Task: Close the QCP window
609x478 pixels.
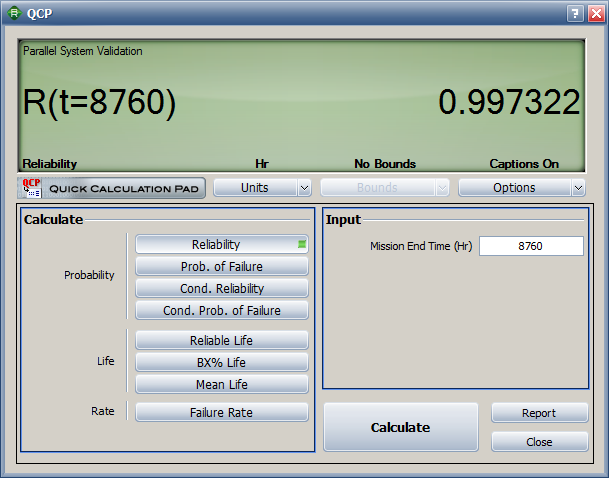Action: point(596,14)
